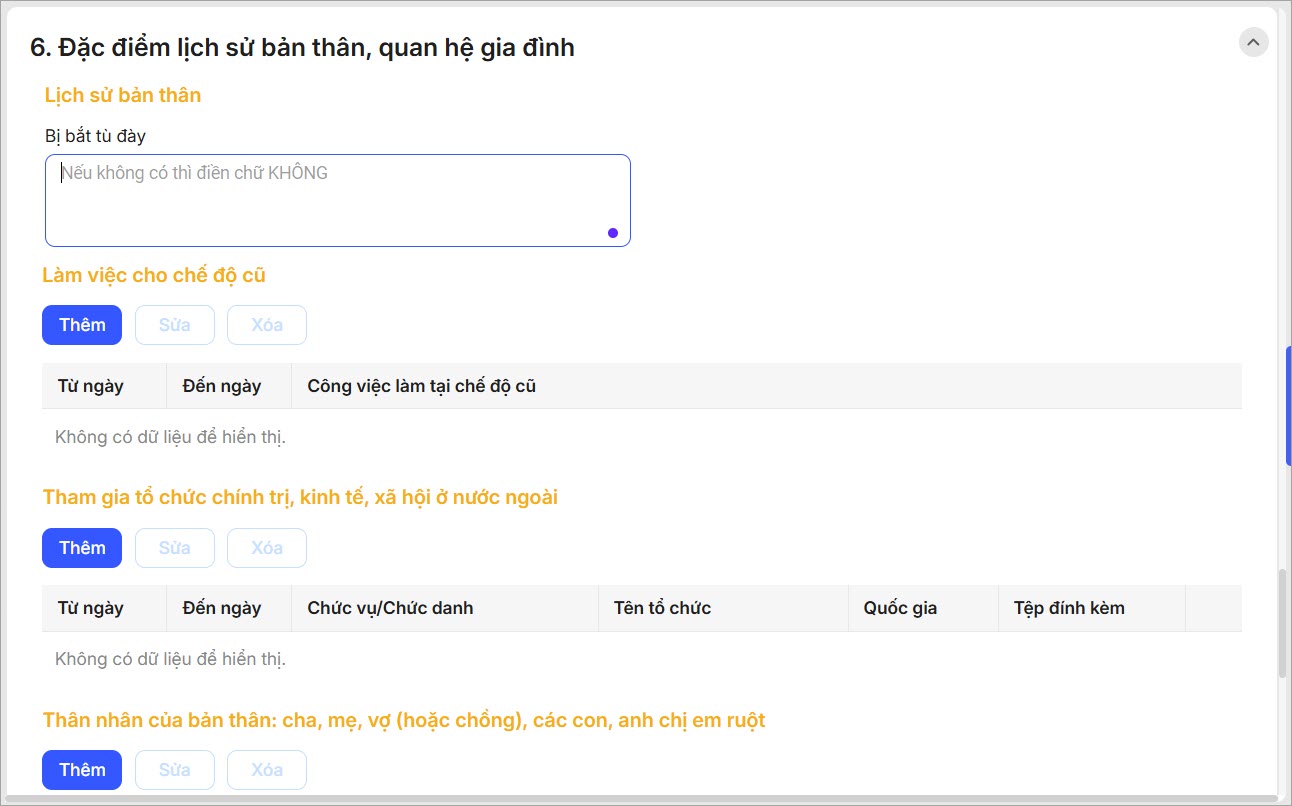
Task: Click Sửa in the 'Tham gia tổ chức' section
Action: 175,548
